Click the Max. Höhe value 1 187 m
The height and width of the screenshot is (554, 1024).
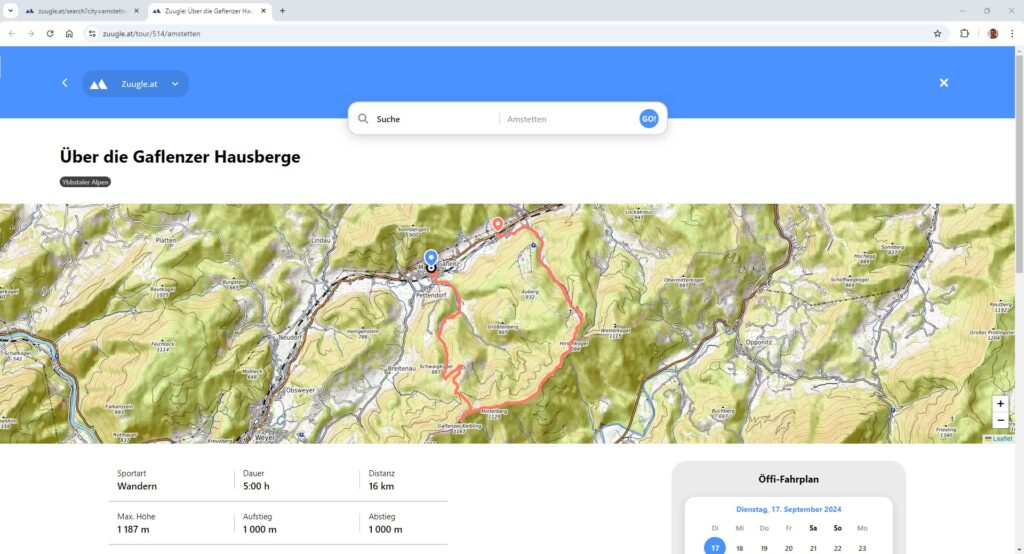click(133, 529)
